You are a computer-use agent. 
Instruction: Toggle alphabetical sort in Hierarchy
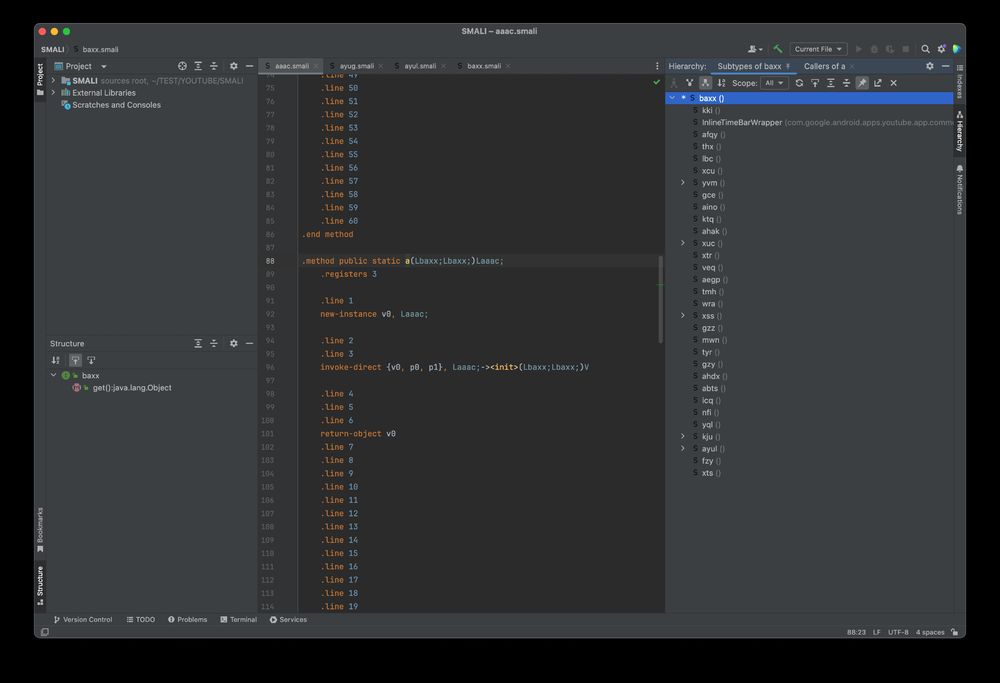pos(721,83)
